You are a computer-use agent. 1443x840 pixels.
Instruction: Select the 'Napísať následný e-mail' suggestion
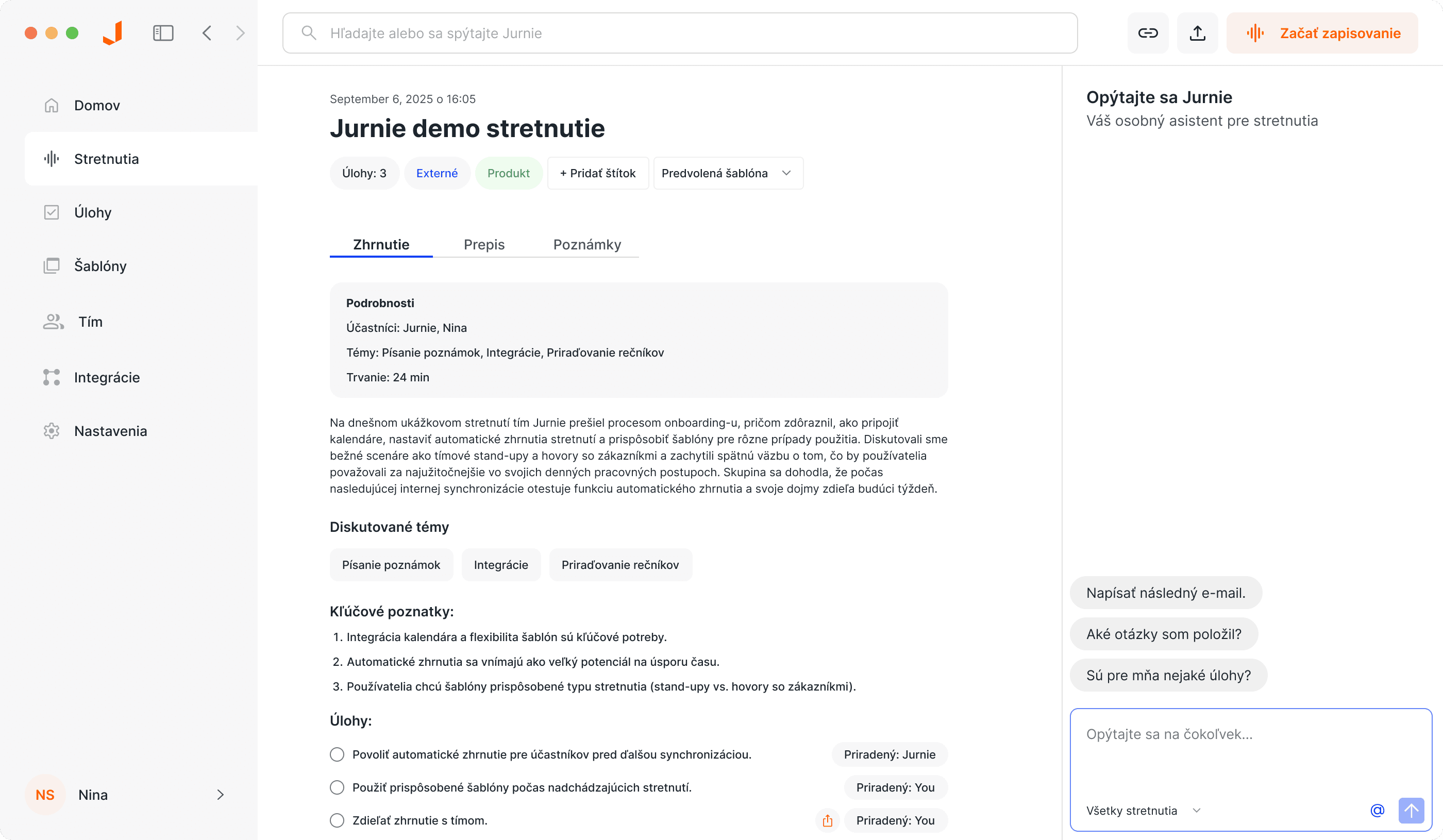pos(1165,593)
